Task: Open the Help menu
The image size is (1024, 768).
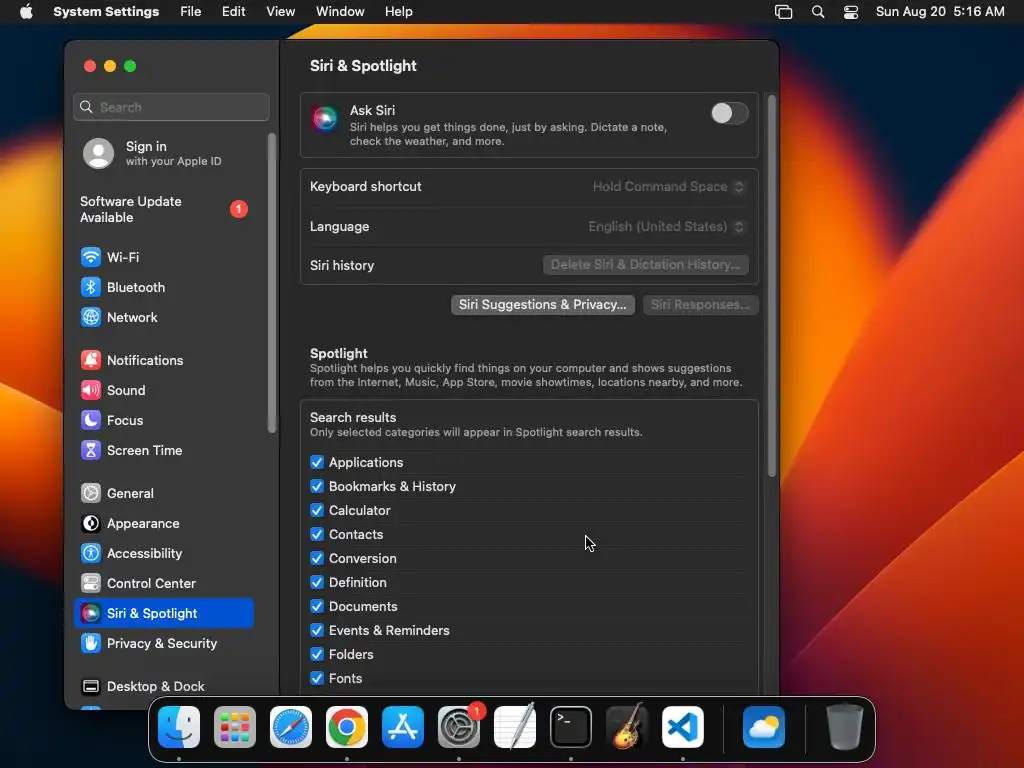Action: pyautogui.click(x=398, y=12)
